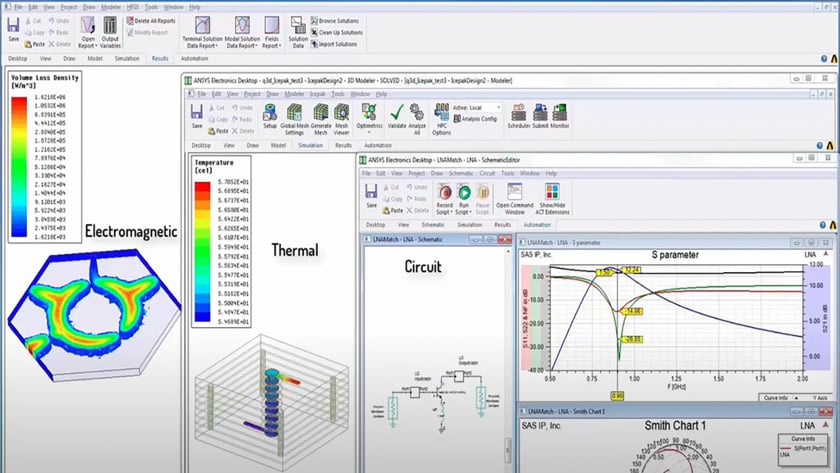The width and height of the screenshot is (840, 473).
Task: Open Monitor icon in Icepak ribbon
Action: click(x=560, y=116)
